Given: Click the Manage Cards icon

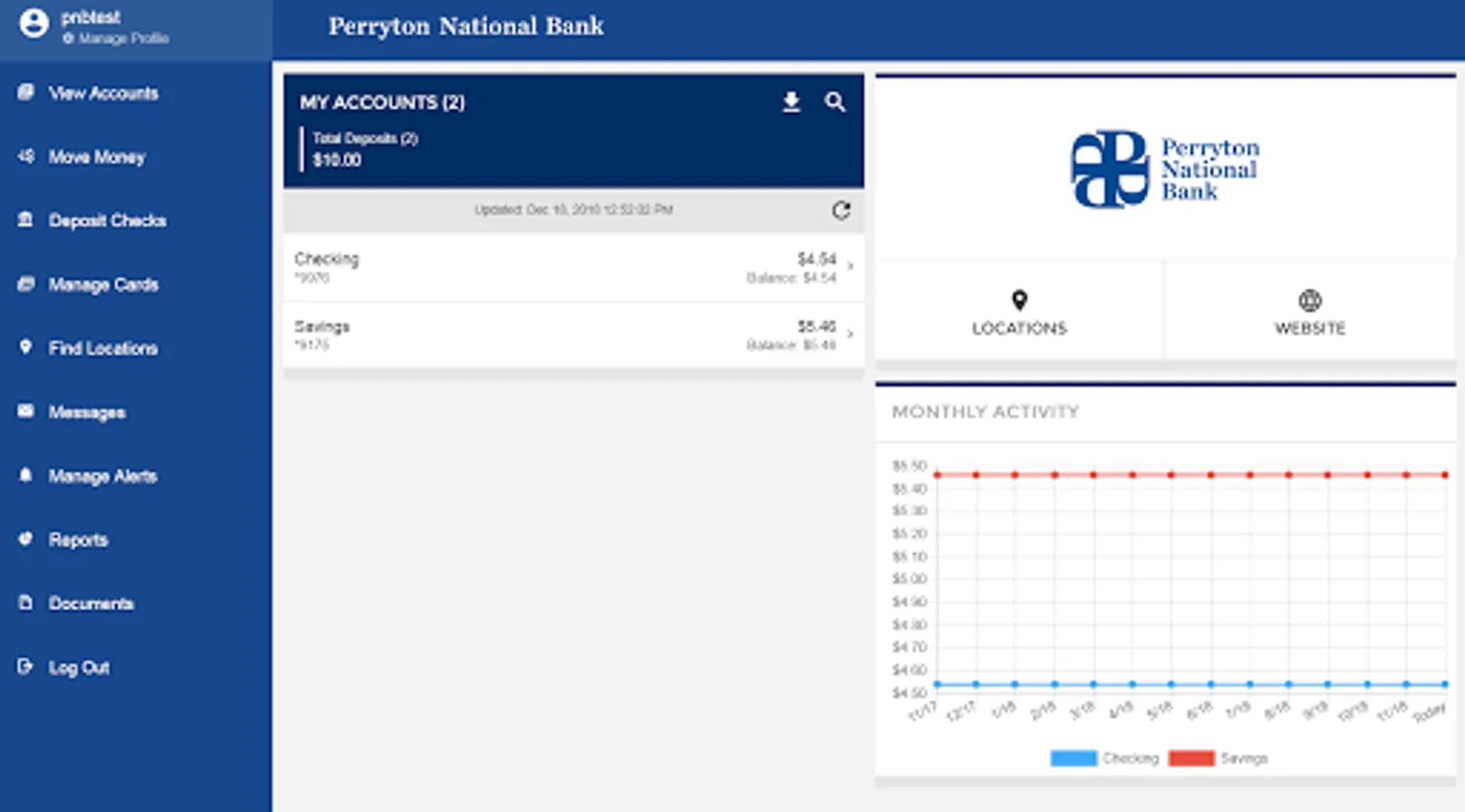Looking at the screenshot, I should pos(25,284).
